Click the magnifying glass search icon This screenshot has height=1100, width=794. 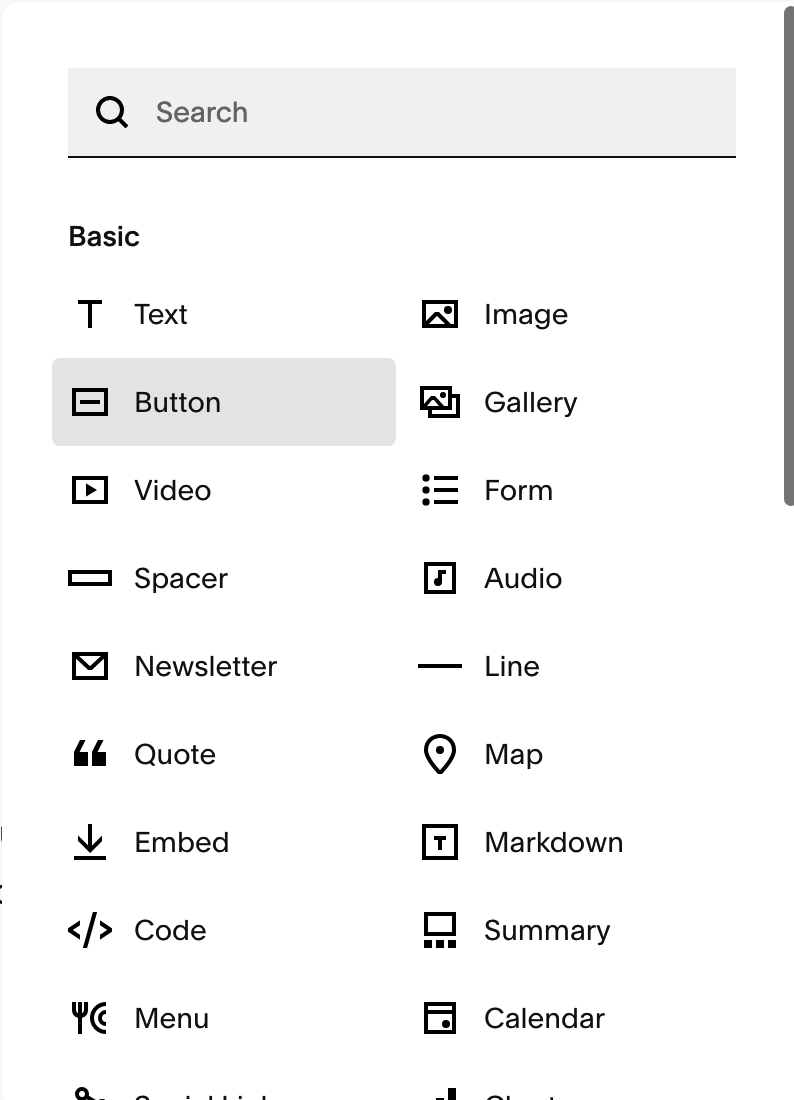pos(112,112)
